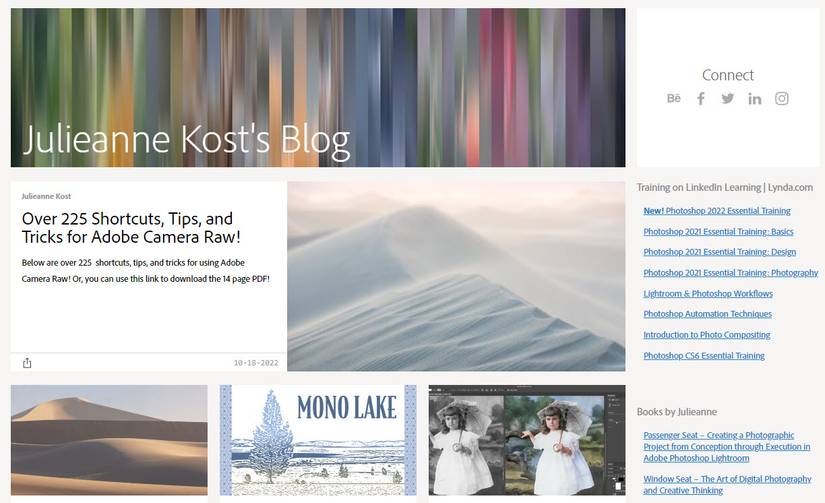Open the Twitter bird icon
This screenshot has width=825, height=503.
click(x=728, y=98)
